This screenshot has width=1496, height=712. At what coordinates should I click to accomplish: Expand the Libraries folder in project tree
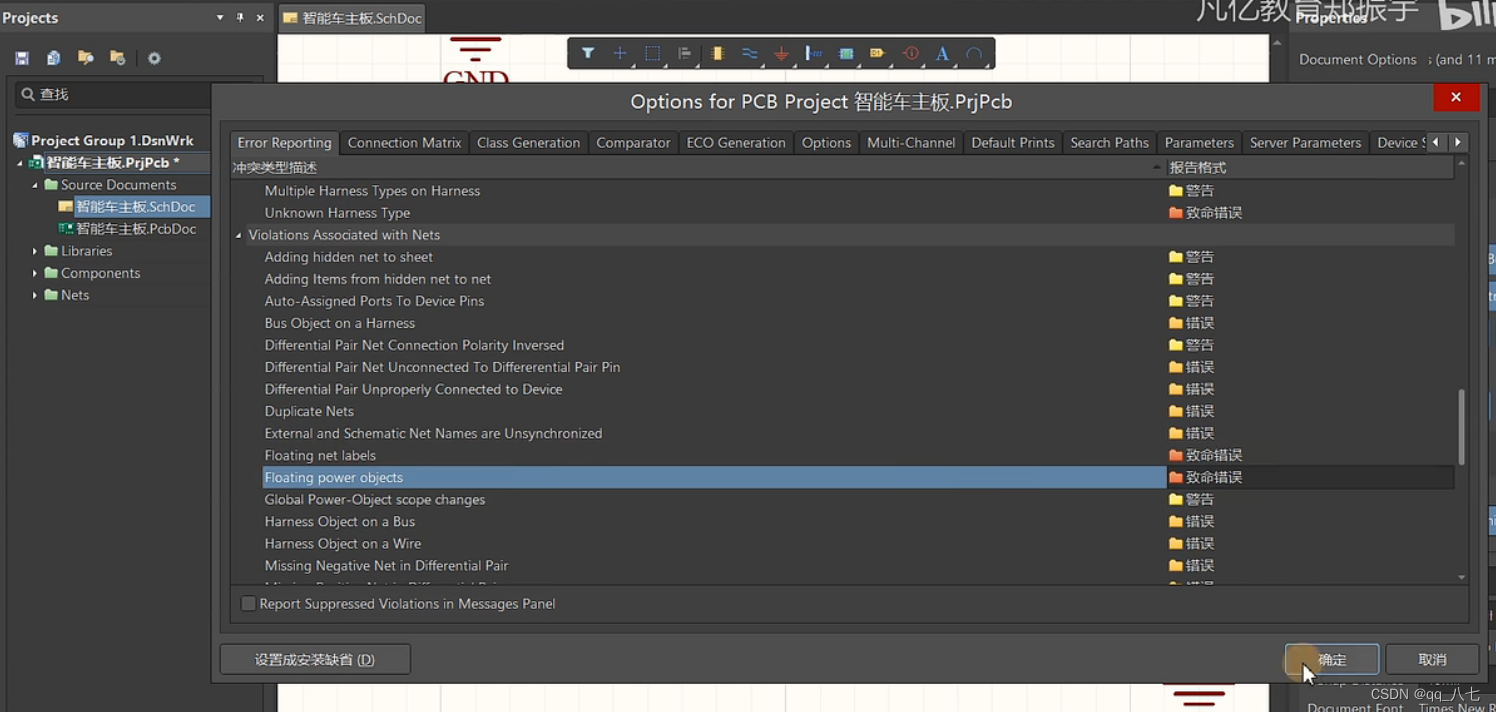click(x=35, y=251)
